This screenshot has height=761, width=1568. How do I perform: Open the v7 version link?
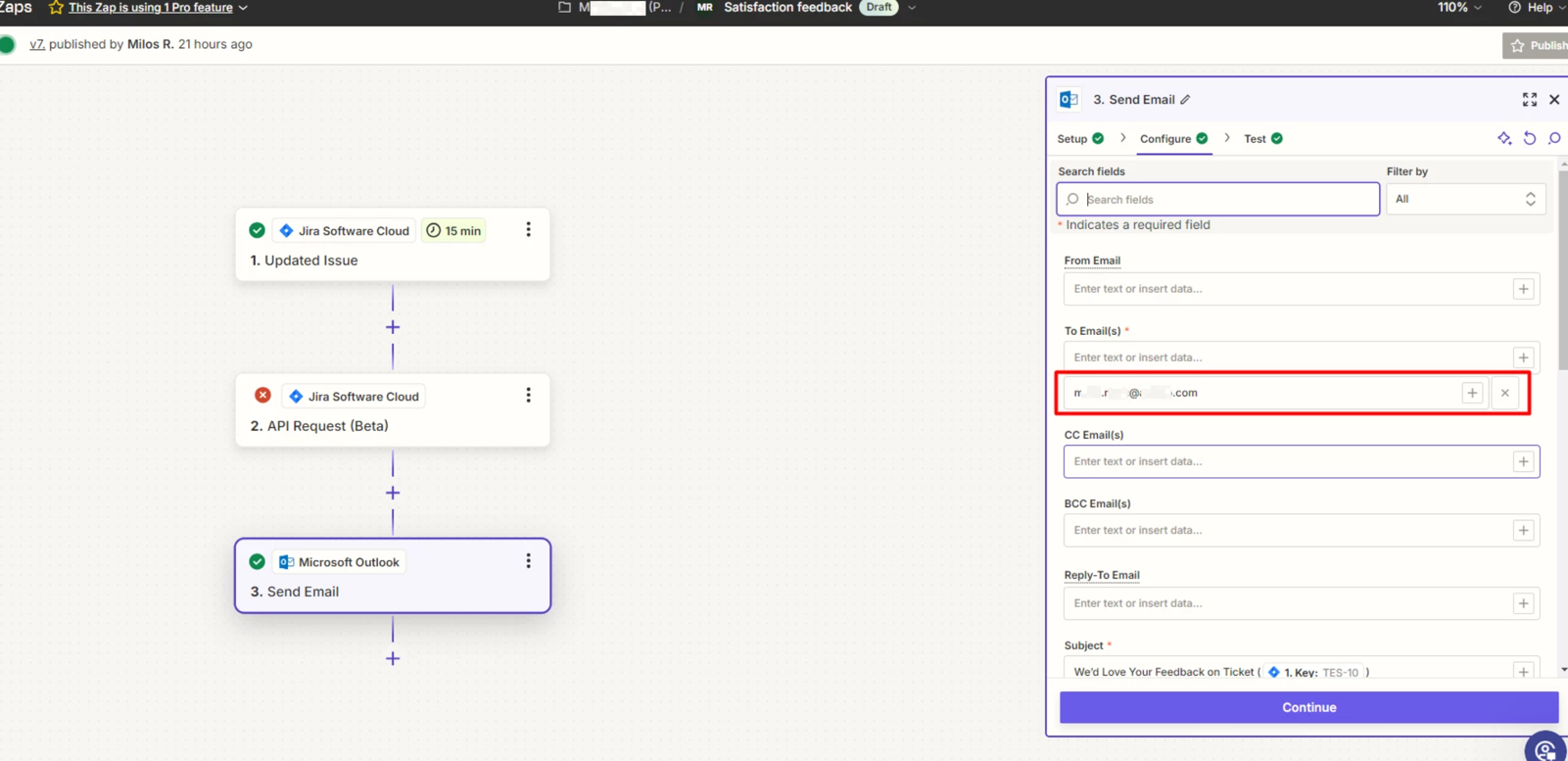pyautogui.click(x=36, y=44)
